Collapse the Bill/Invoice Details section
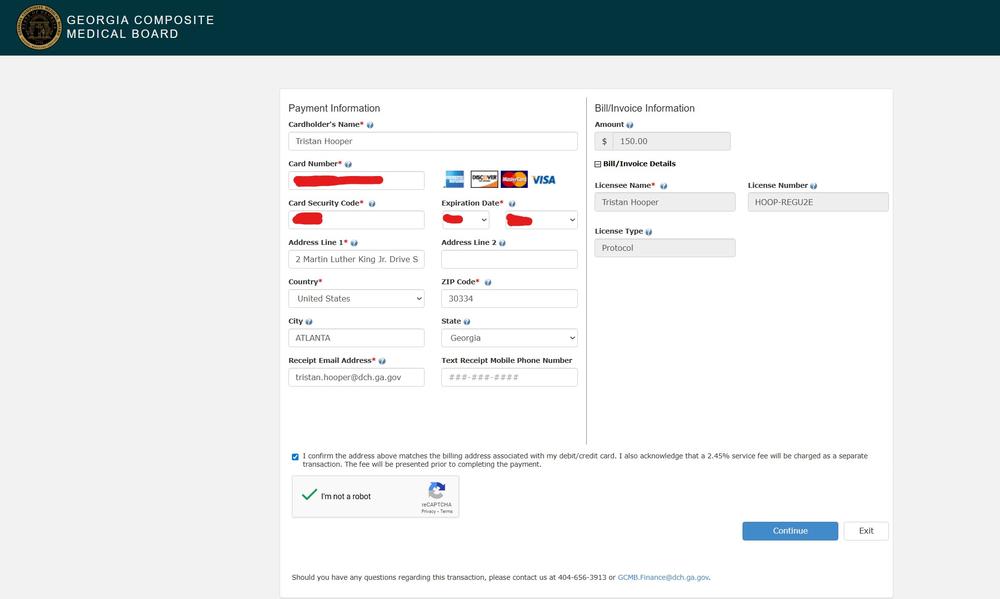Image resolution: width=1000 pixels, height=599 pixels. 598,164
